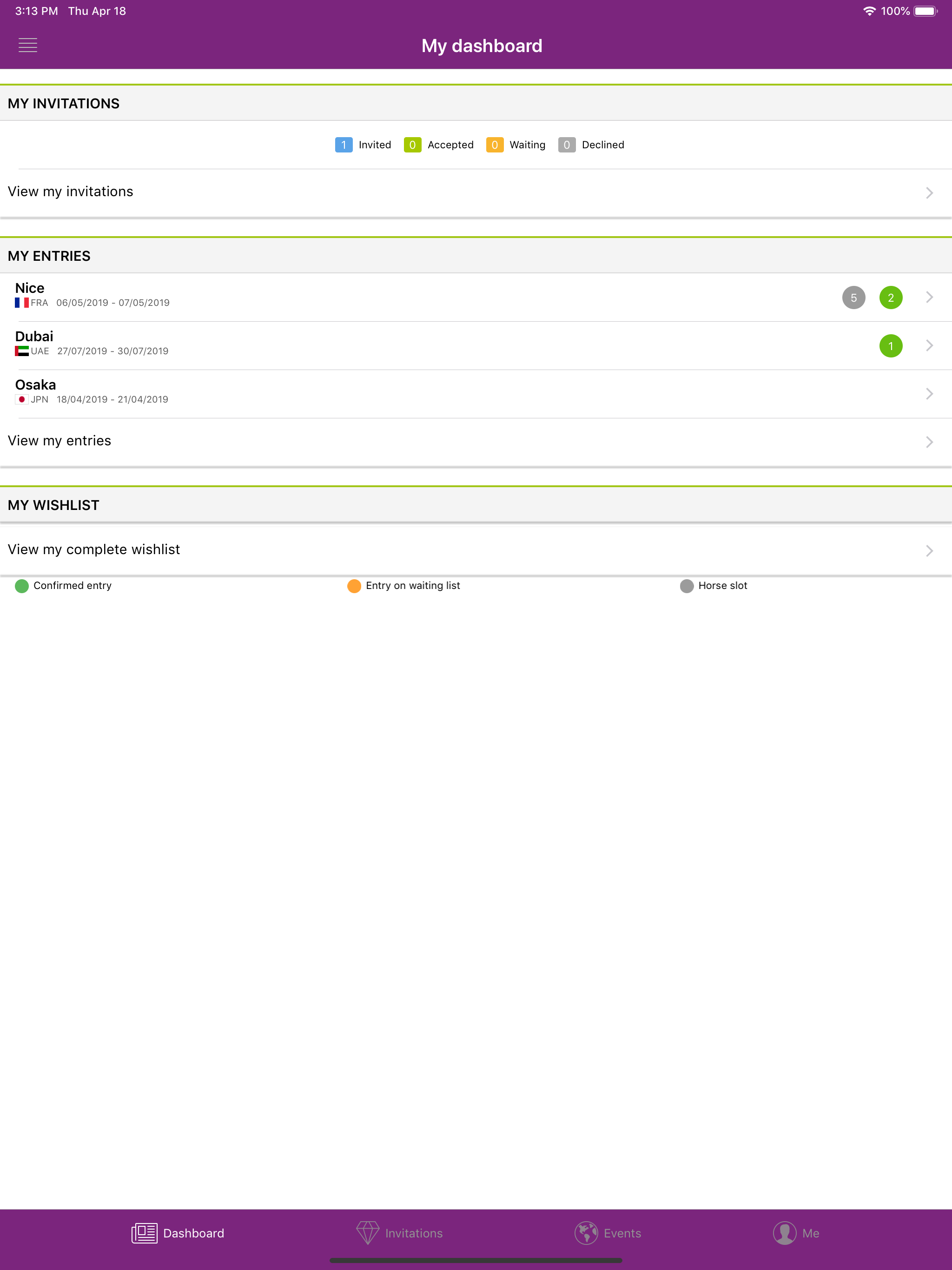Open the Nice event entry
Screen dimensions: 952x1270
[x=476, y=297]
